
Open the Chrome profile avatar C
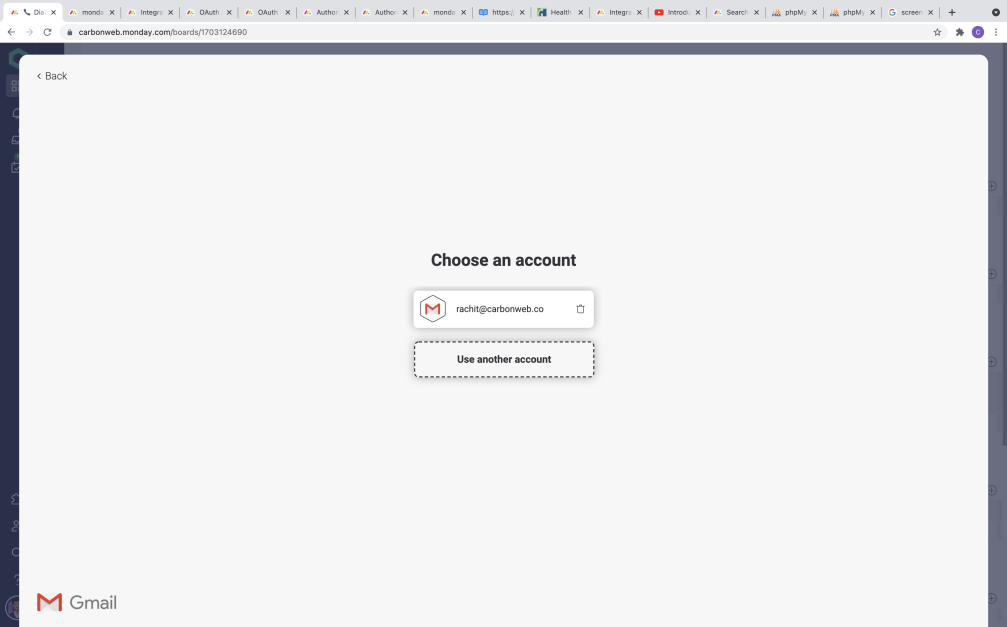[x=977, y=32]
